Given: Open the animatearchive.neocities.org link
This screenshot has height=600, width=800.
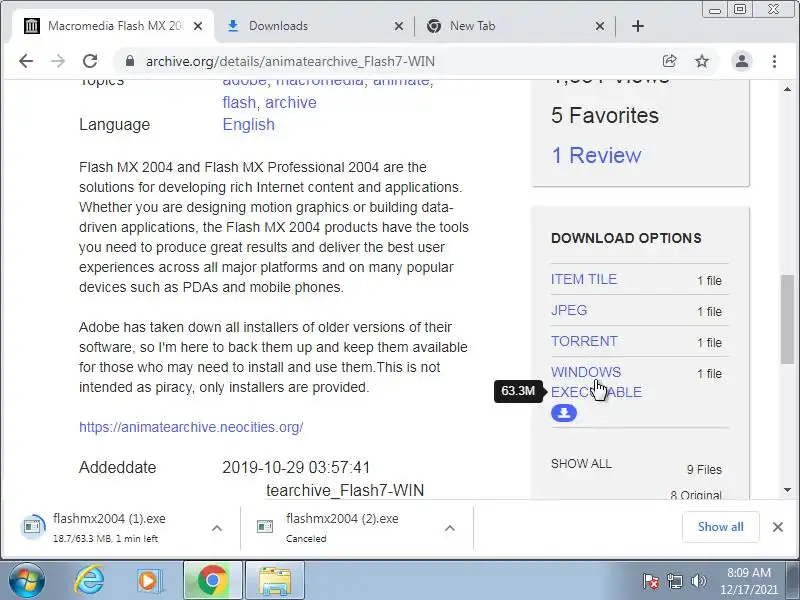Looking at the screenshot, I should [191, 427].
